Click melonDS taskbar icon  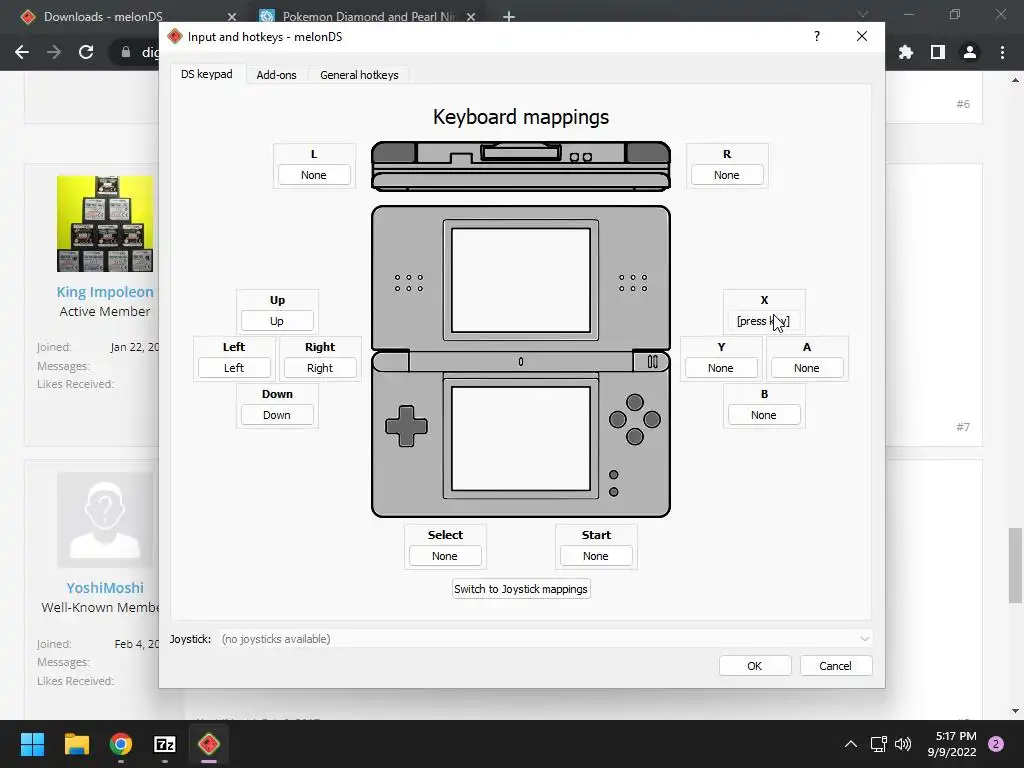209,744
